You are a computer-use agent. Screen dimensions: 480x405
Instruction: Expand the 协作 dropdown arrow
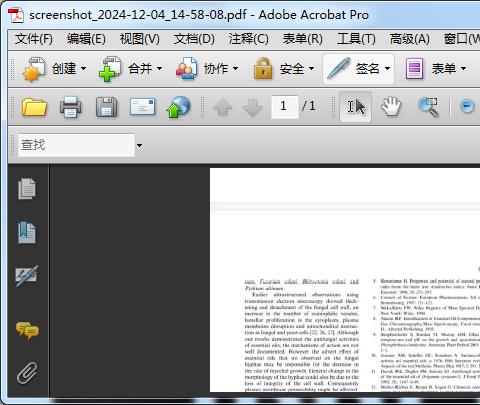pyautogui.click(x=235, y=69)
